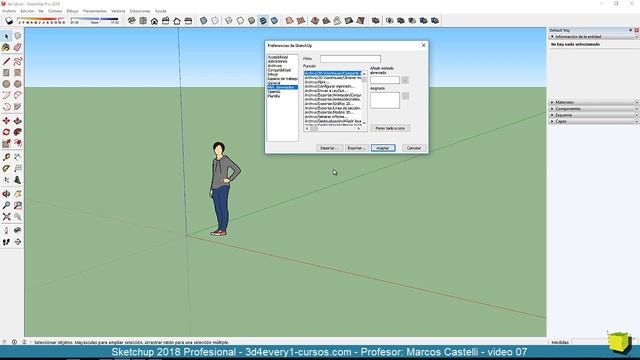
Task: Close the SketchUp preferences dialog
Action: [x=423, y=45]
